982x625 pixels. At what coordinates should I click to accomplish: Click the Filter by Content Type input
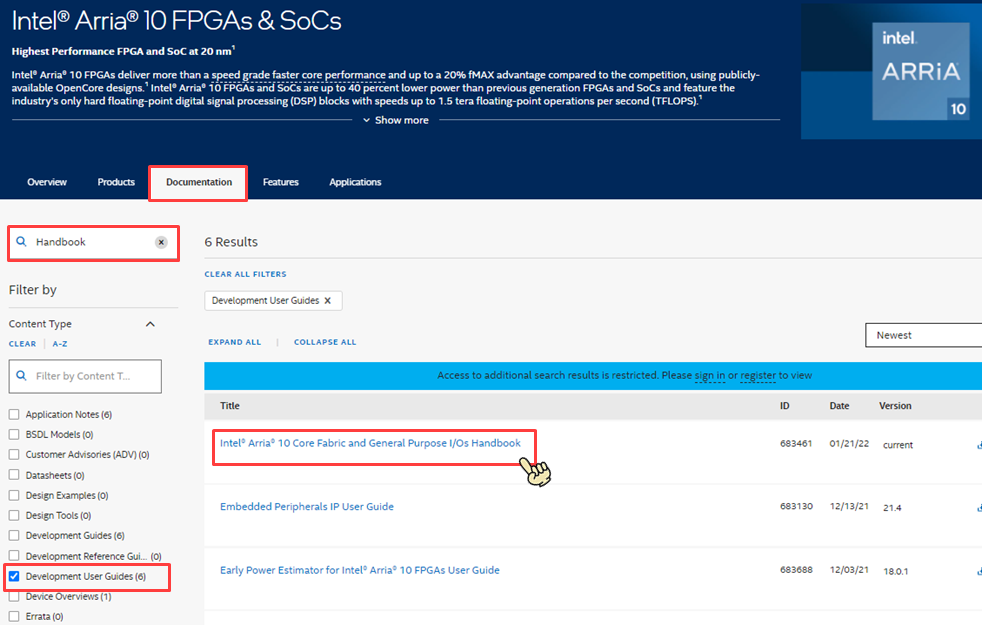click(x=85, y=376)
